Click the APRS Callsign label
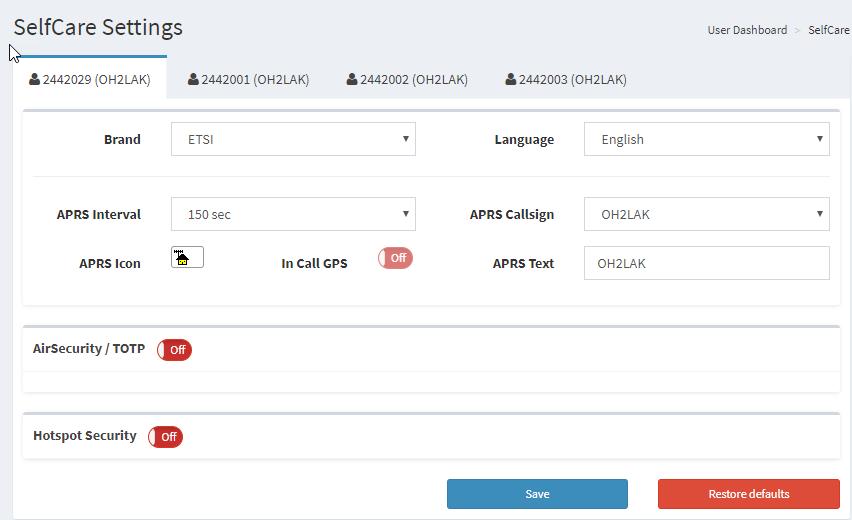 pyautogui.click(x=512, y=215)
